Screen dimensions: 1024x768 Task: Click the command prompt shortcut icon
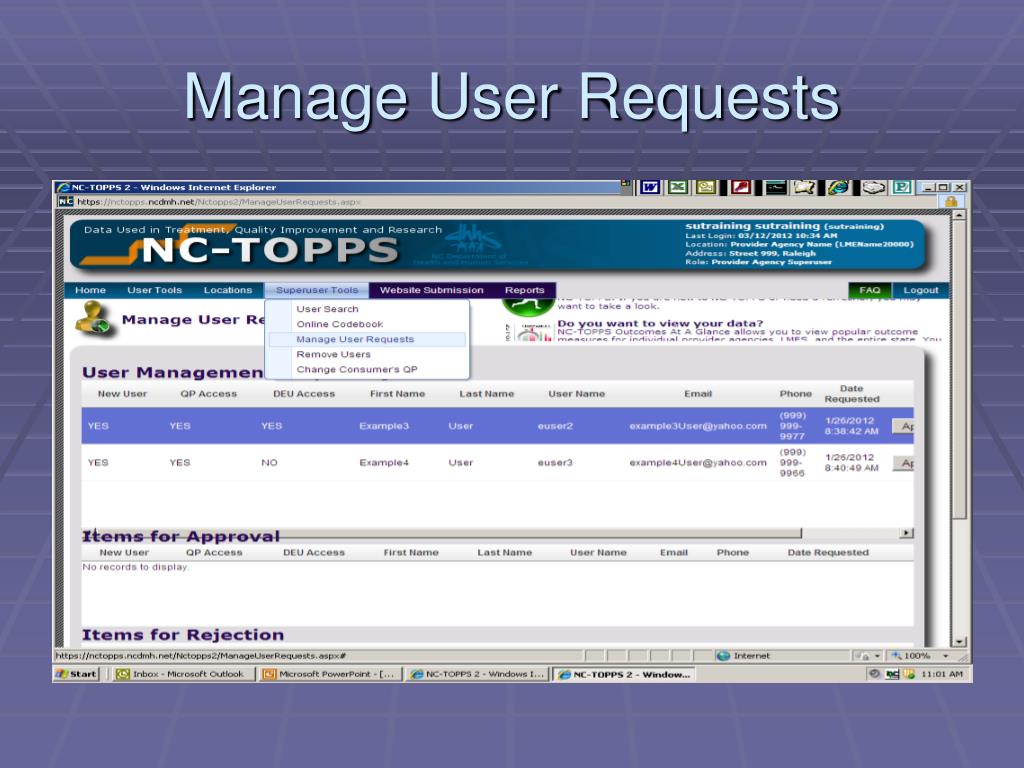776,187
